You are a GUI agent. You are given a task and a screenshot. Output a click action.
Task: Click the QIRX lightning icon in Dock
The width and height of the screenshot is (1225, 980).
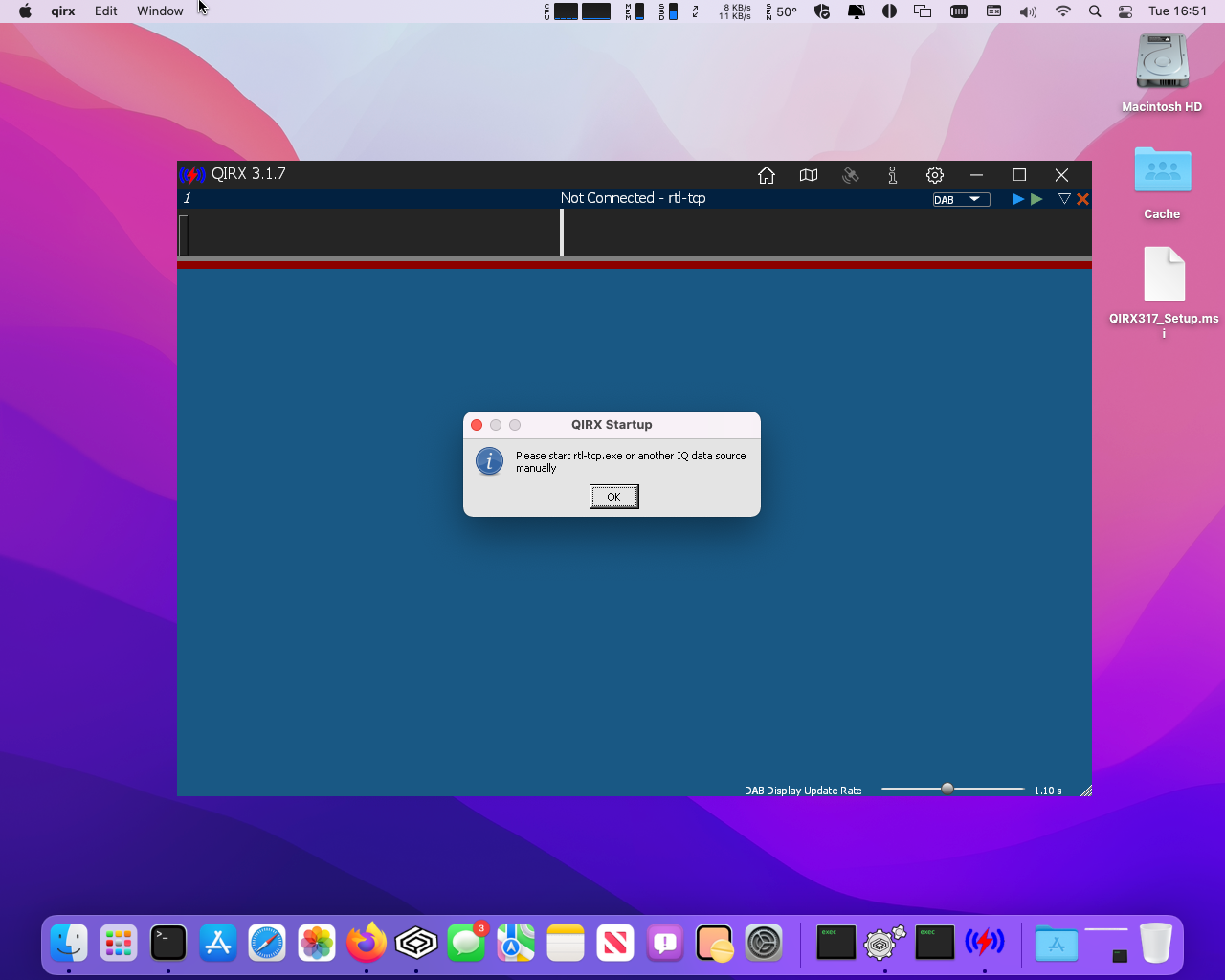pyautogui.click(x=984, y=943)
